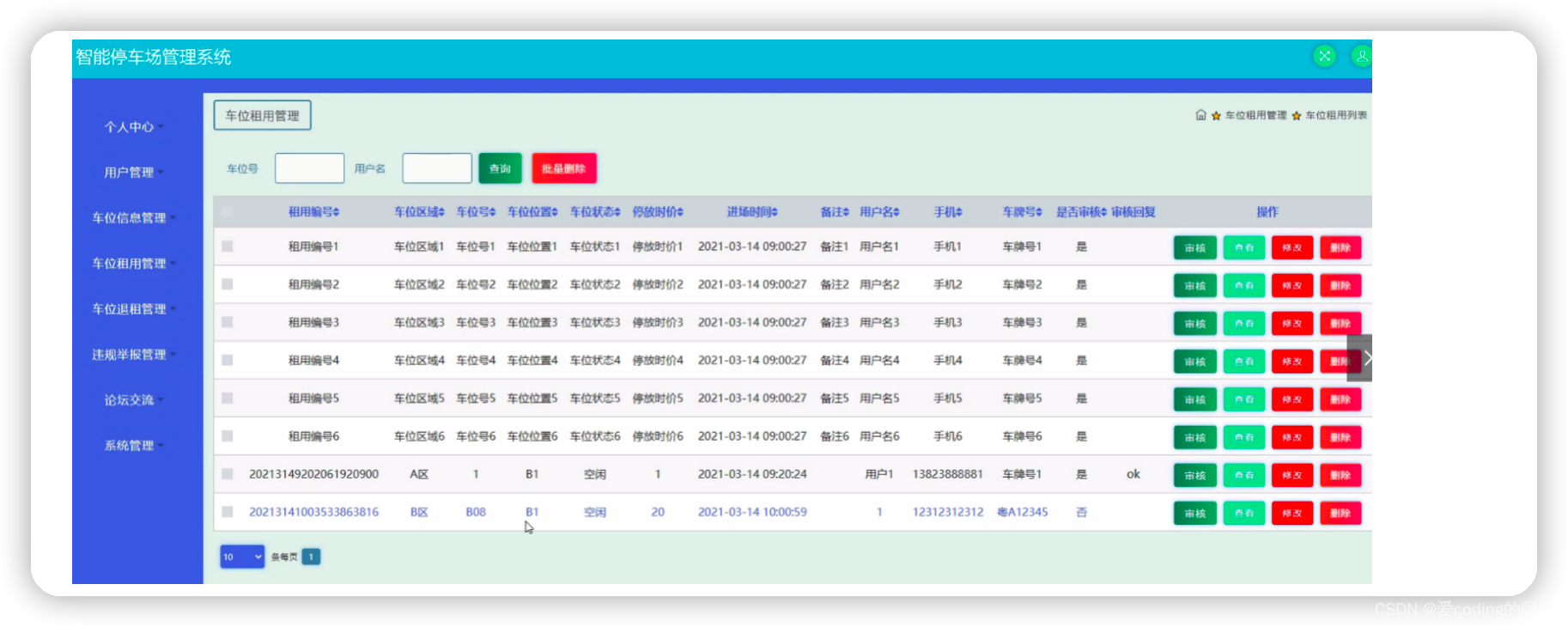
Task: Tick the select-all checkbox in table header
Action: (x=228, y=212)
